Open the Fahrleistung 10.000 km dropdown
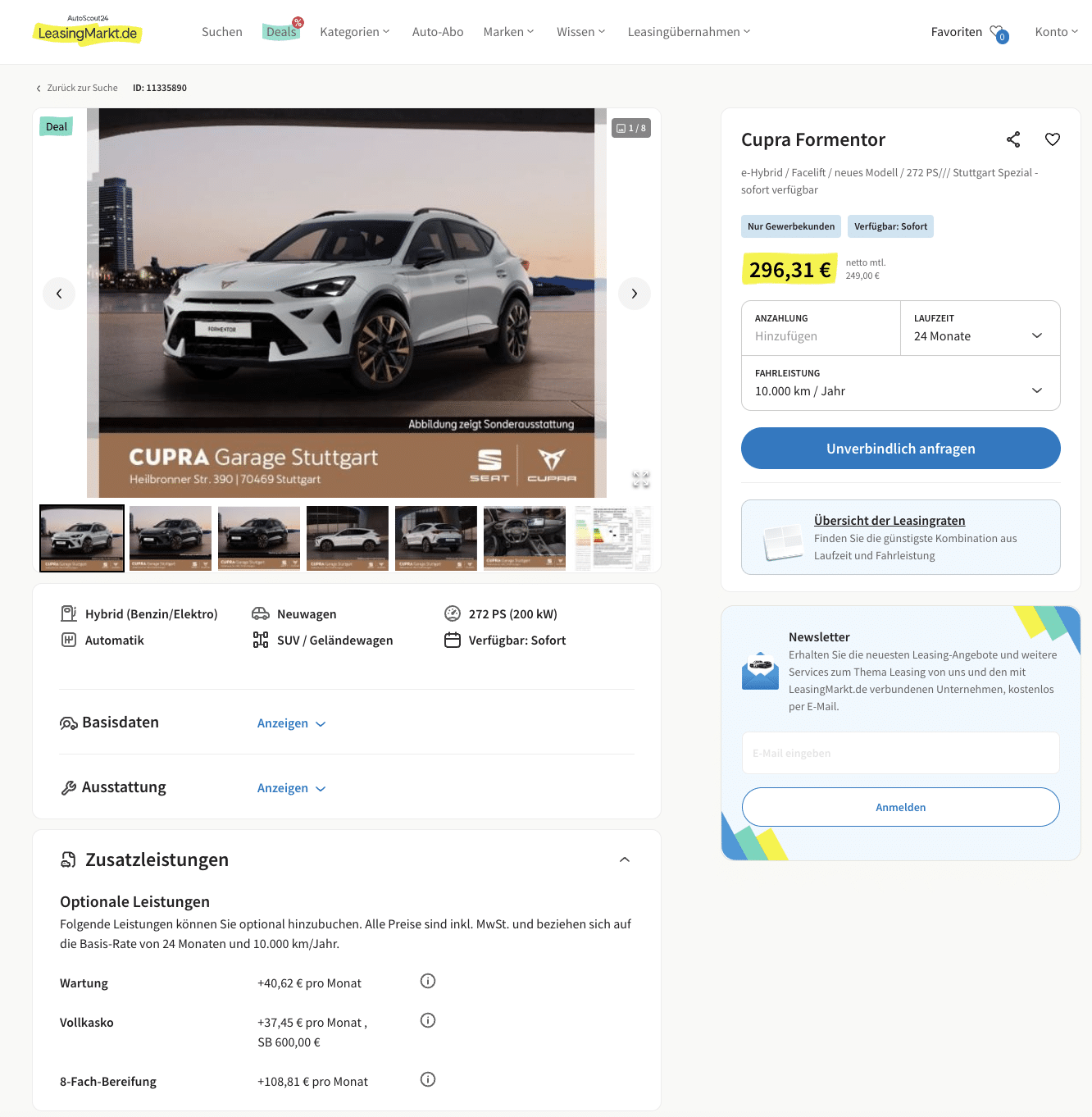 901,383
